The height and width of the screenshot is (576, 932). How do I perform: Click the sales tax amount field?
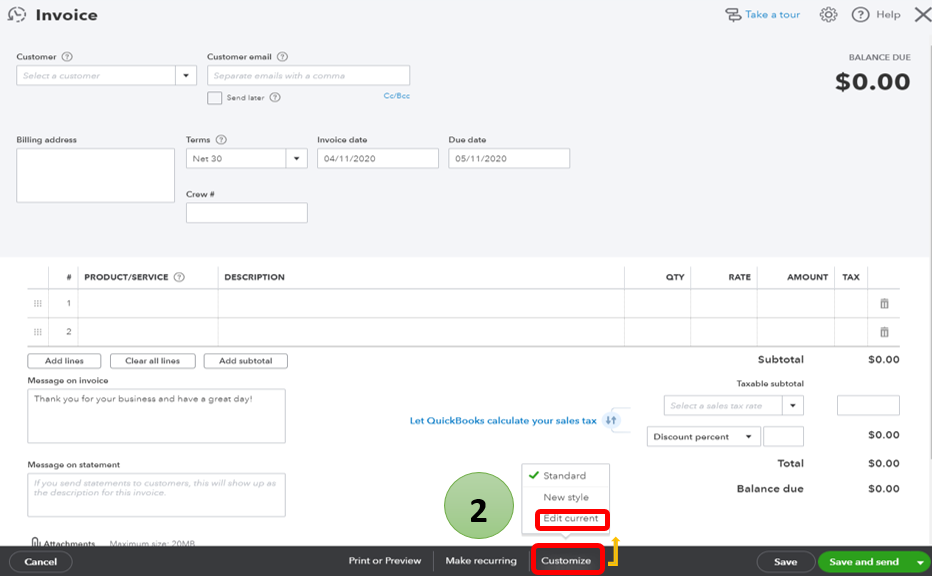[x=868, y=405]
